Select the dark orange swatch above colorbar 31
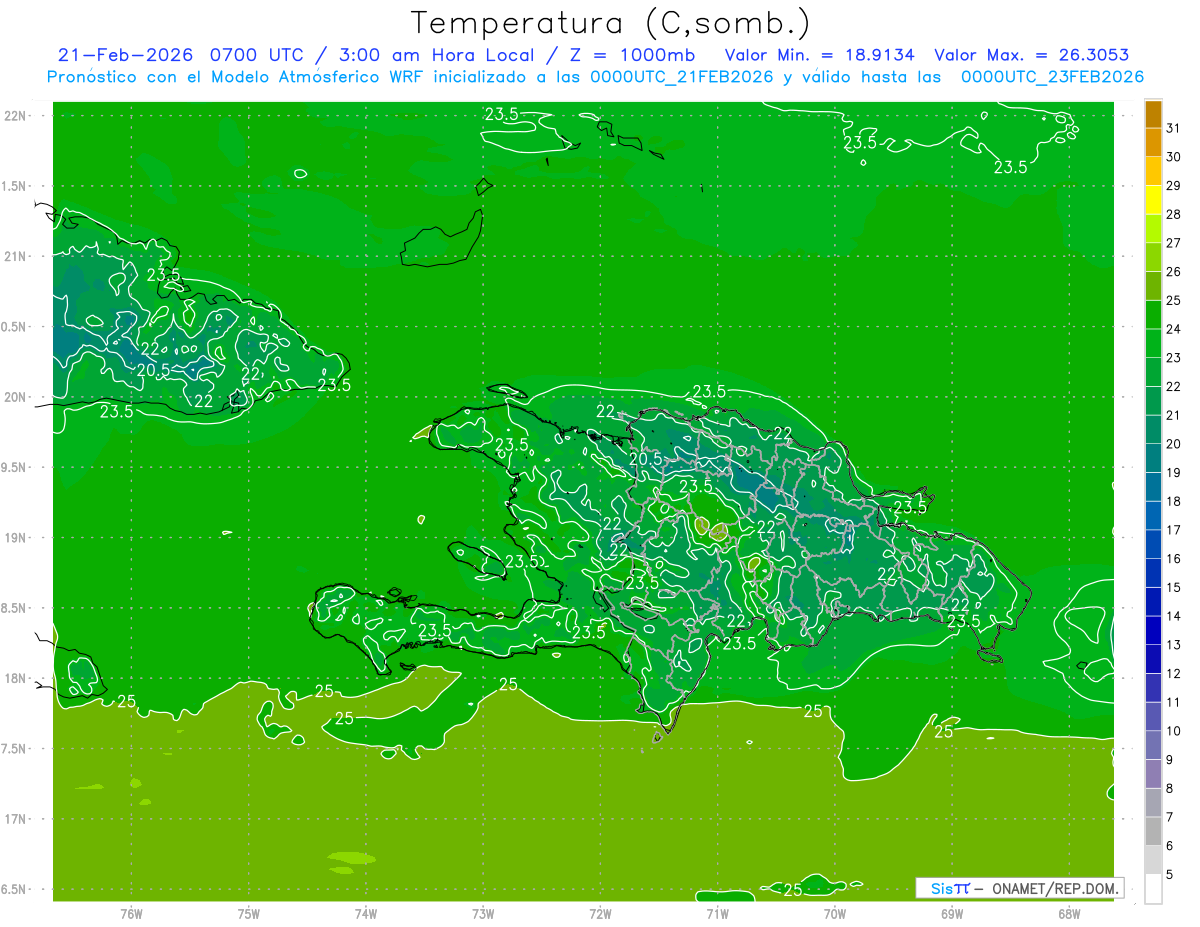Image resolution: width=1200 pixels, height=927 pixels. pyautogui.click(x=1153, y=114)
